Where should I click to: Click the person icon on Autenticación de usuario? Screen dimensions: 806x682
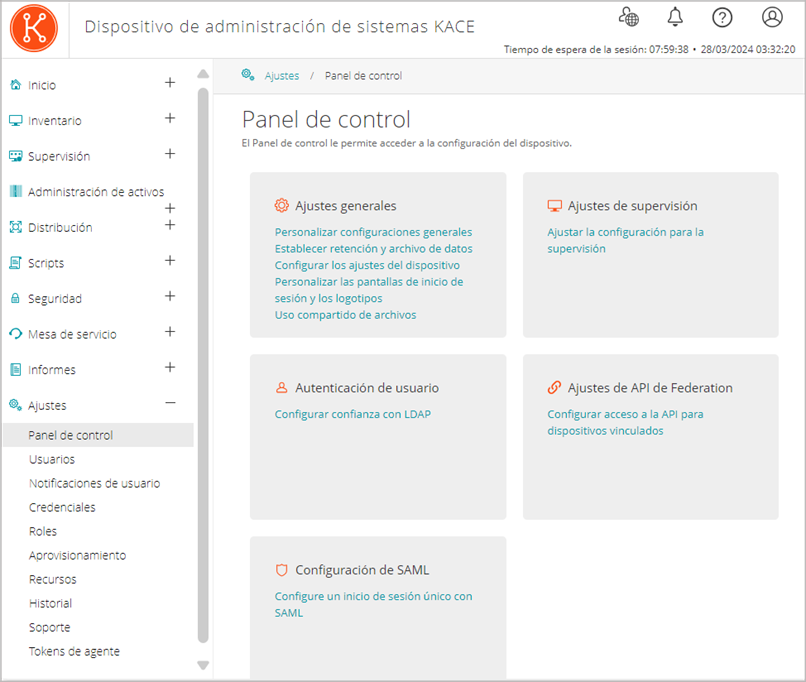tap(281, 387)
